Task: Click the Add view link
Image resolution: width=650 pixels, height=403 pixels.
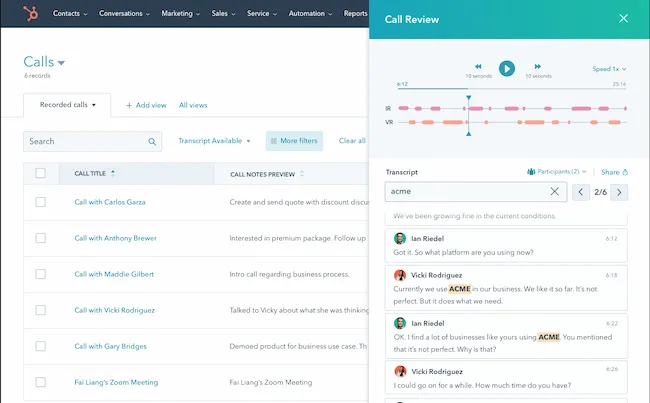Action: (x=146, y=105)
